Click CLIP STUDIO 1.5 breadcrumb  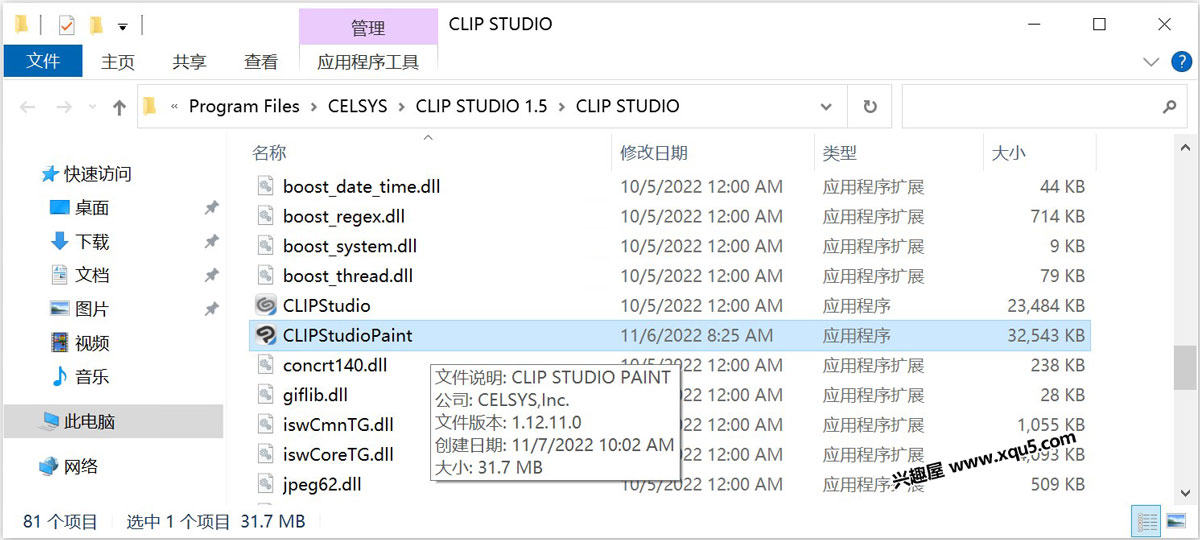(x=481, y=106)
